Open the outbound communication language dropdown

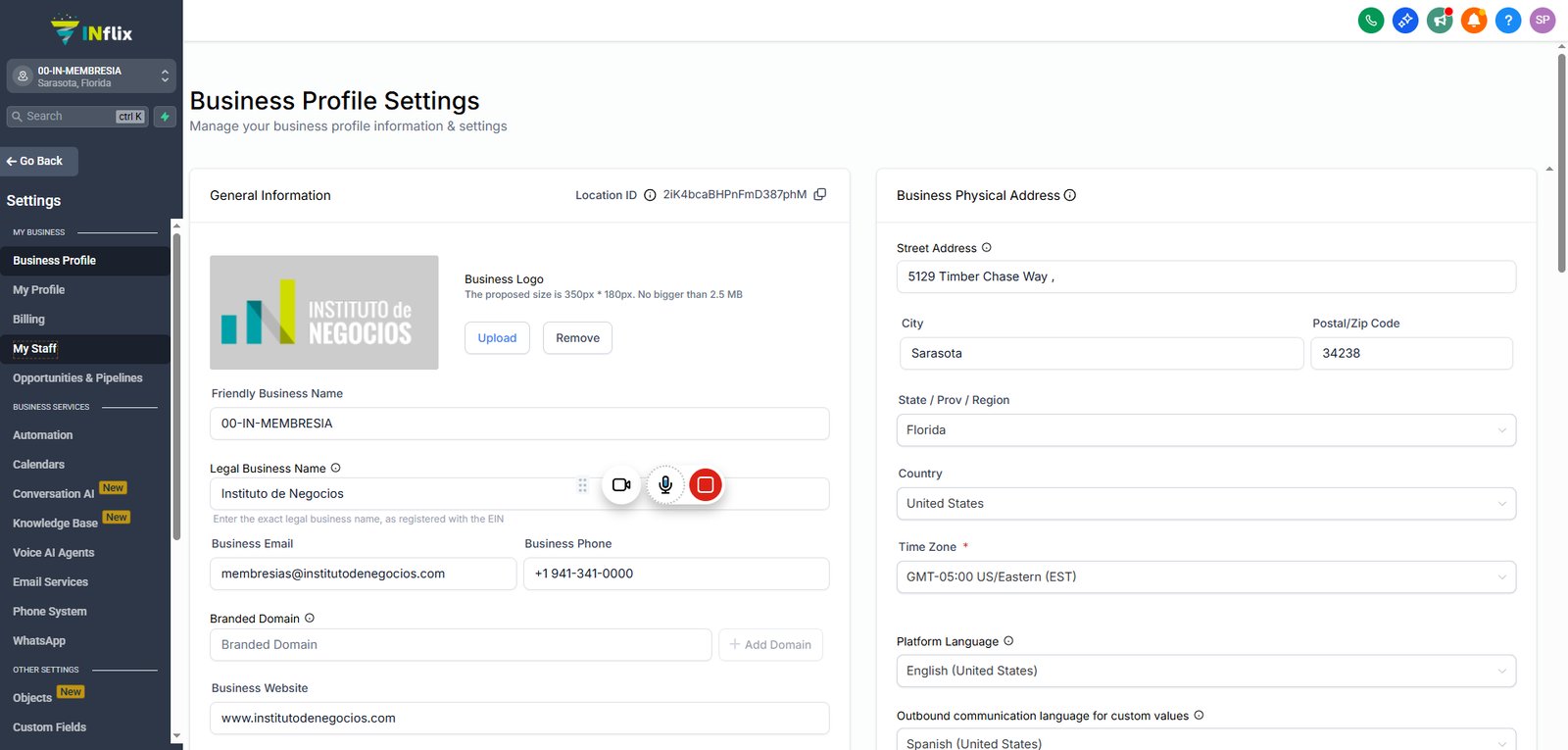tap(1205, 740)
